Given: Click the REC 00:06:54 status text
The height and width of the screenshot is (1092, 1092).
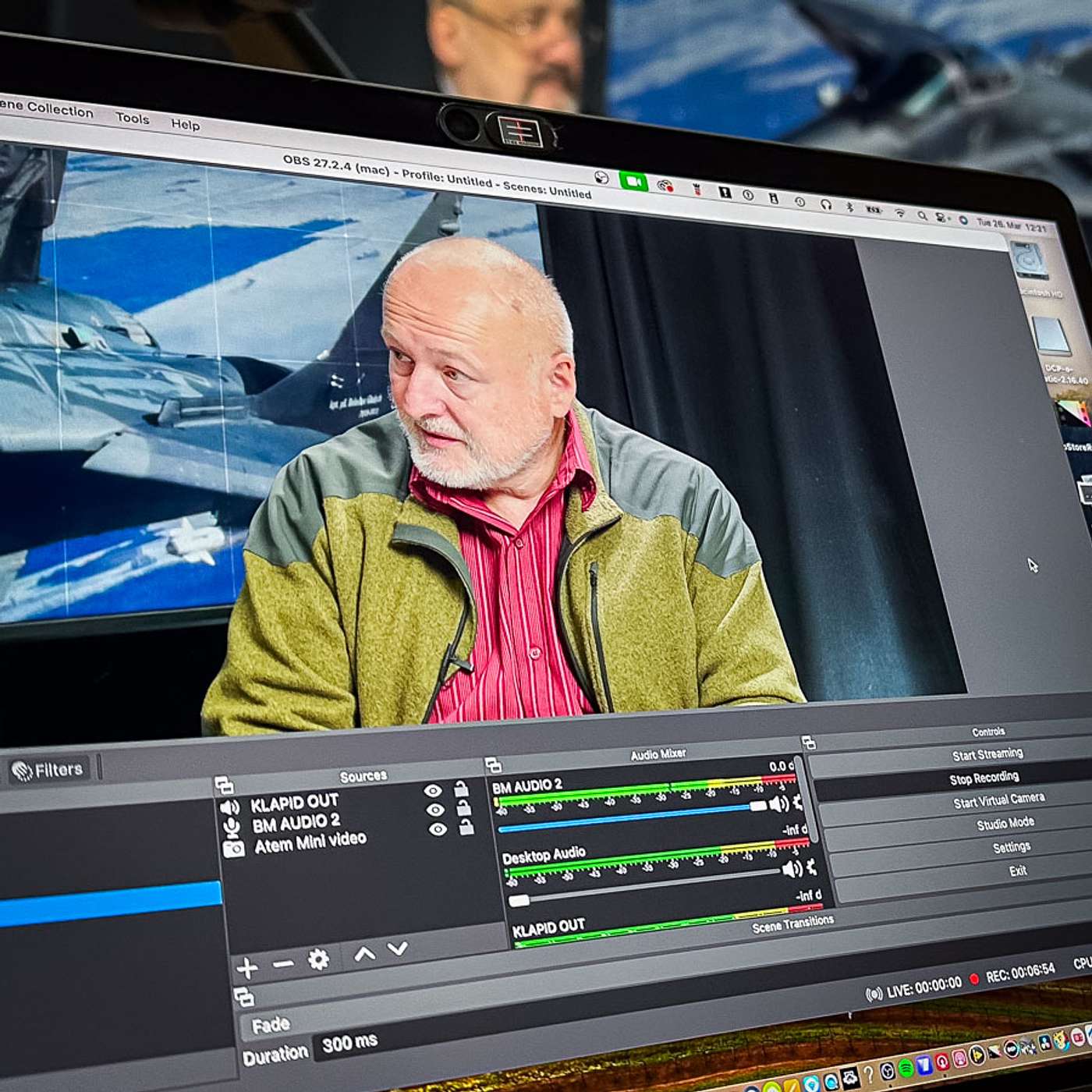Looking at the screenshot, I should coord(1020,973).
